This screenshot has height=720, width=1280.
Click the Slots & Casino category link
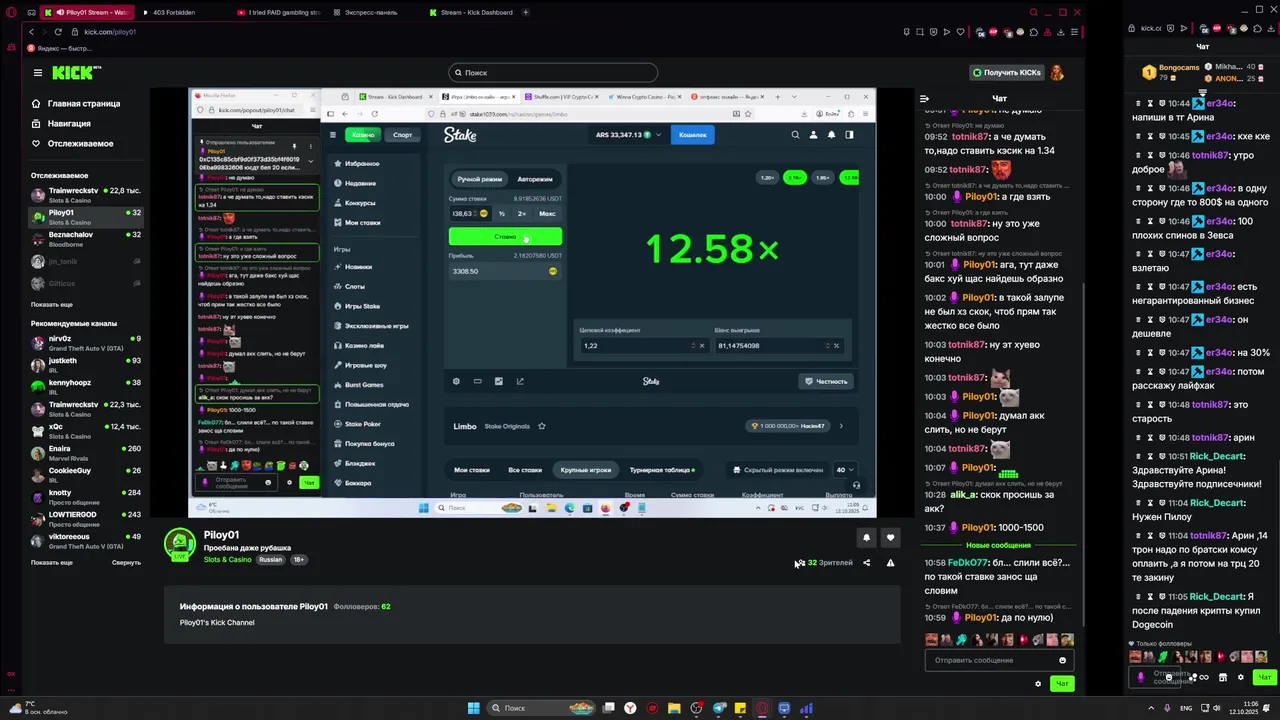tap(228, 560)
